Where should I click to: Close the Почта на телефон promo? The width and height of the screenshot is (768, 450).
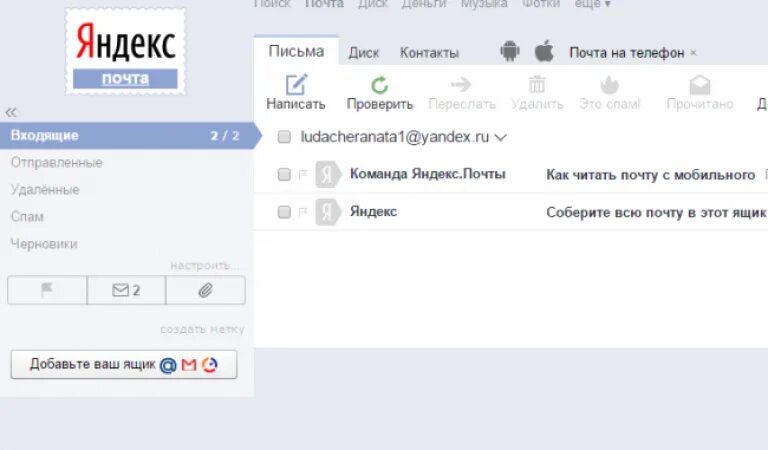pos(694,52)
